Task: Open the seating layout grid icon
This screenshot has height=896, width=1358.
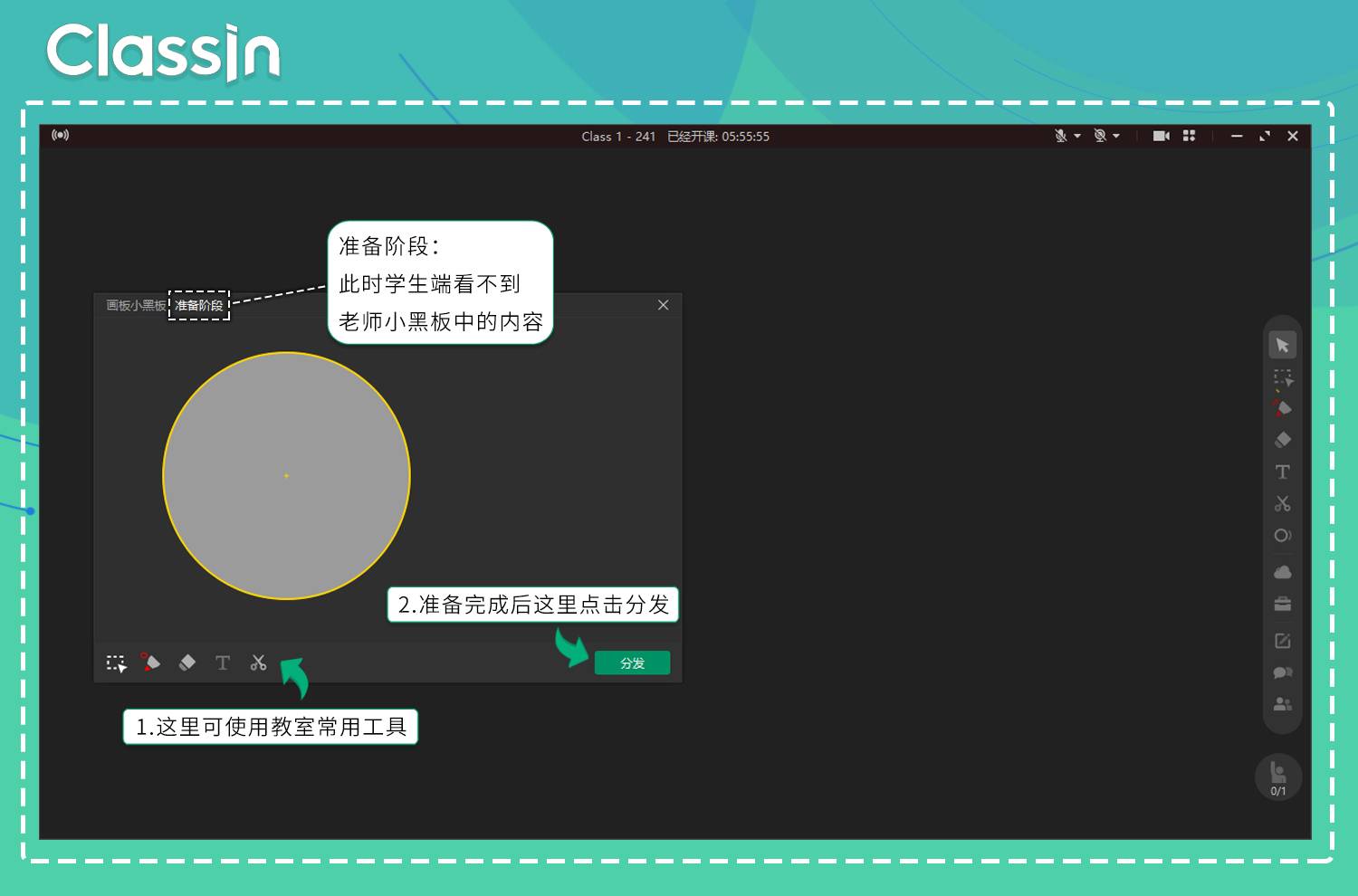Action: coord(1189,136)
